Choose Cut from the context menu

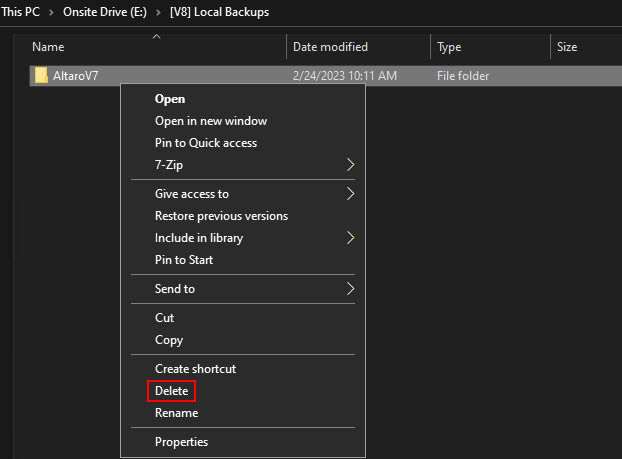pos(164,318)
